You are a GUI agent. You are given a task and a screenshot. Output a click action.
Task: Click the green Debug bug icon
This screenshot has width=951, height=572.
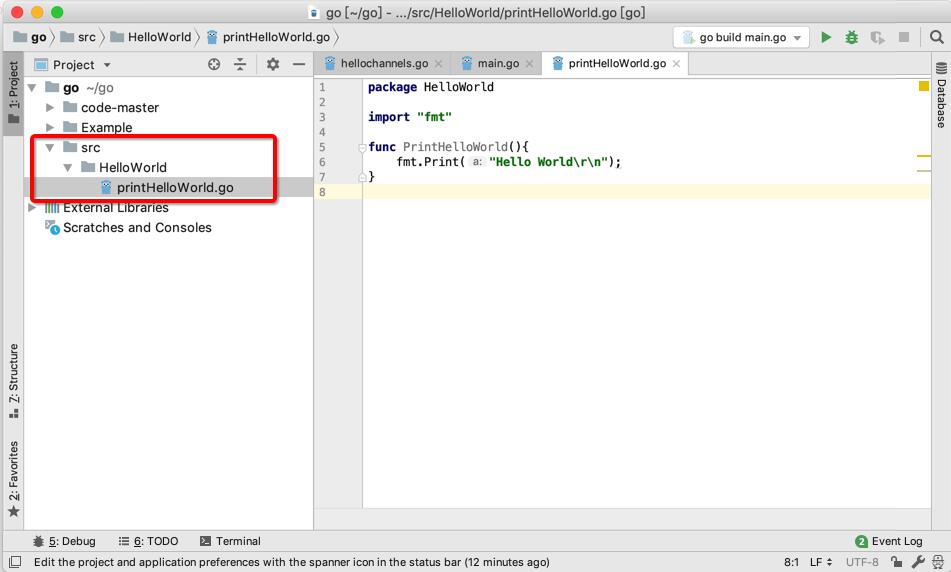pyautogui.click(x=852, y=37)
